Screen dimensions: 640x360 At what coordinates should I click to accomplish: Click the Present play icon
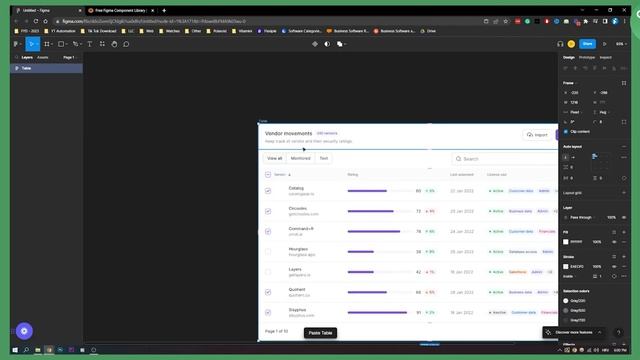click(604, 44)
